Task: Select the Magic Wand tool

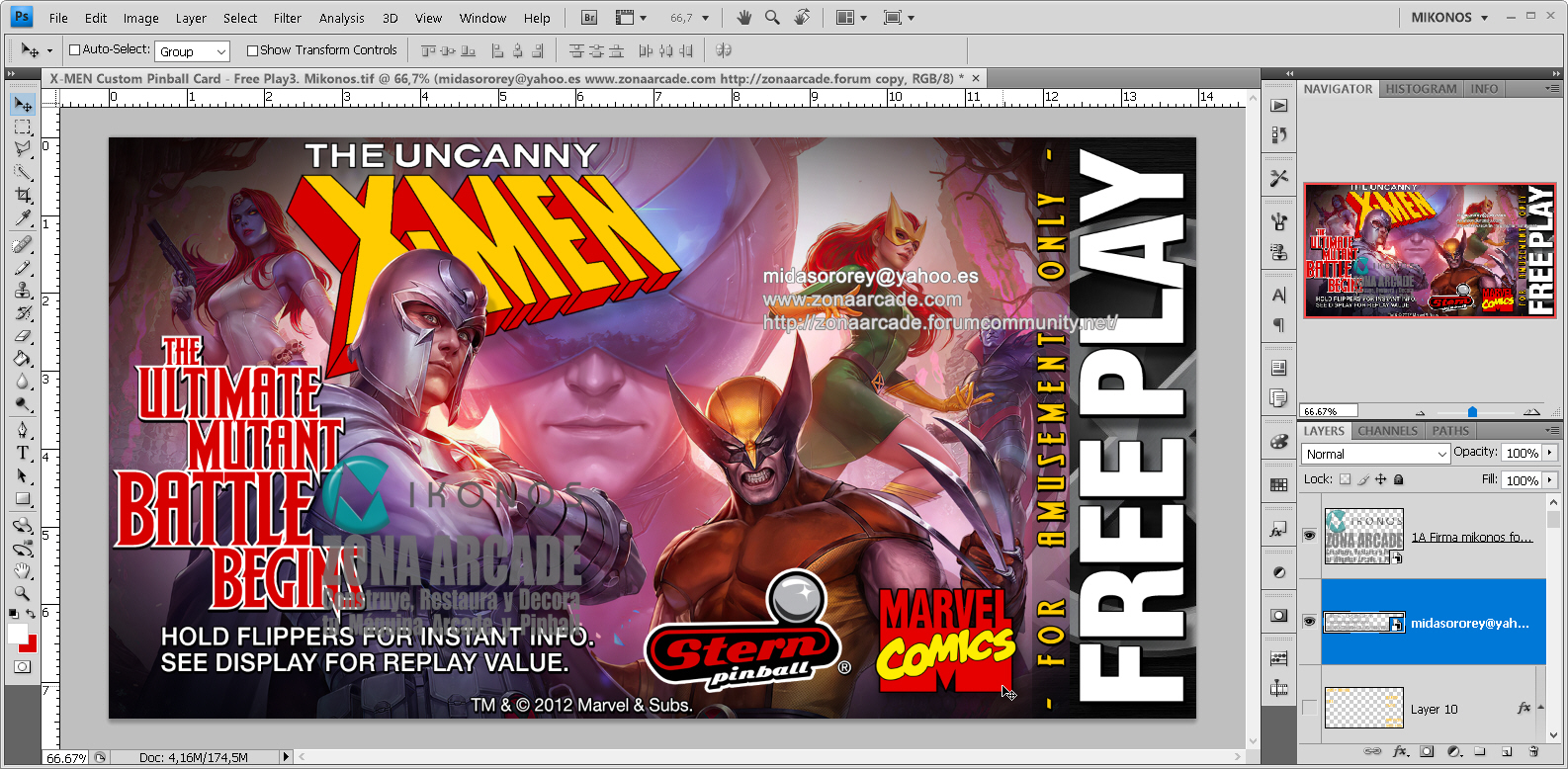Action: tap(23, 172)
